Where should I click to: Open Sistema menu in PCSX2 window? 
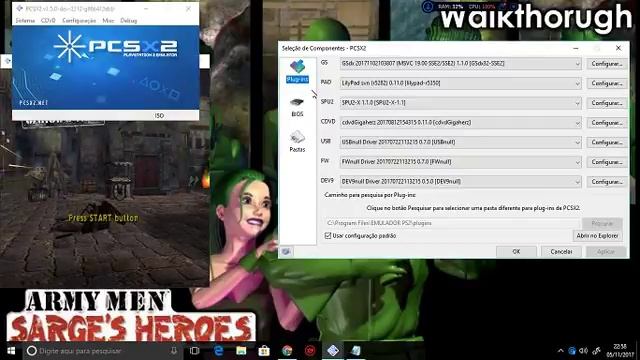point(25,20)
